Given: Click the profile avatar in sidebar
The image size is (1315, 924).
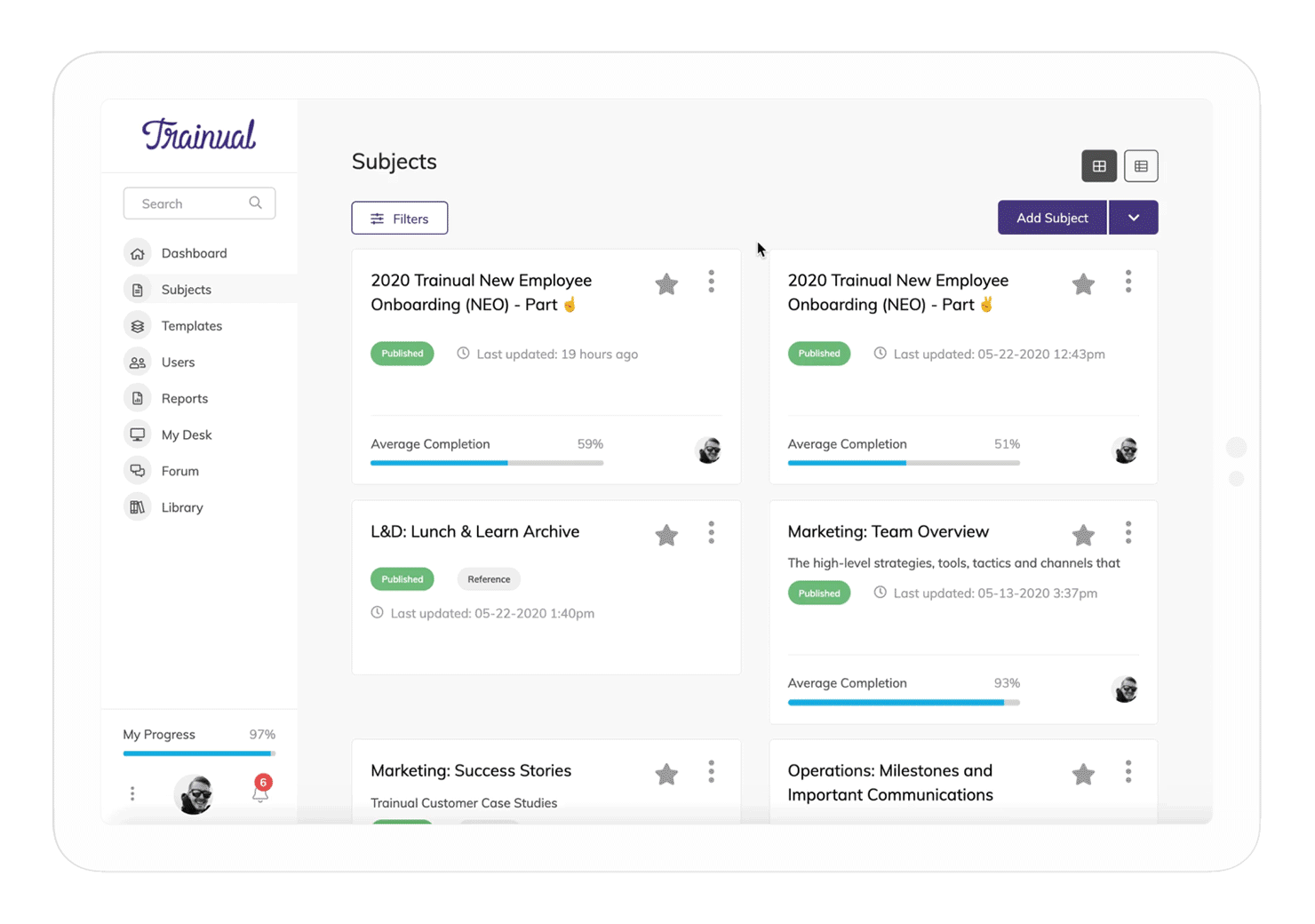Looking at the screenshot, I should [195, 793].
